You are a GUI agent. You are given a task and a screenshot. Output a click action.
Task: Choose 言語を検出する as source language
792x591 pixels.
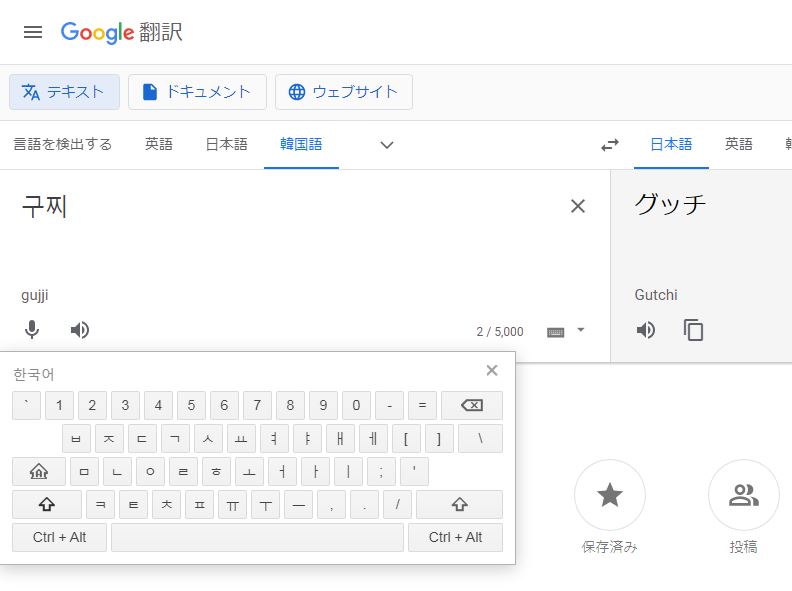point(63,144)
